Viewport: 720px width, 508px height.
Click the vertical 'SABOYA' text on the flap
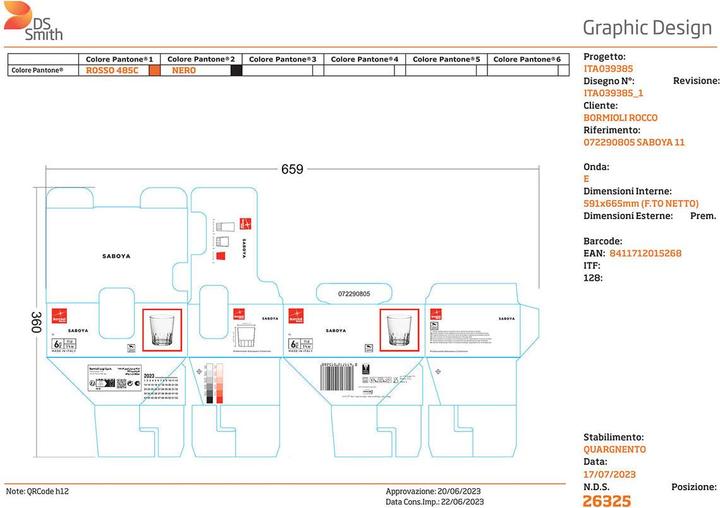(244, 248)
